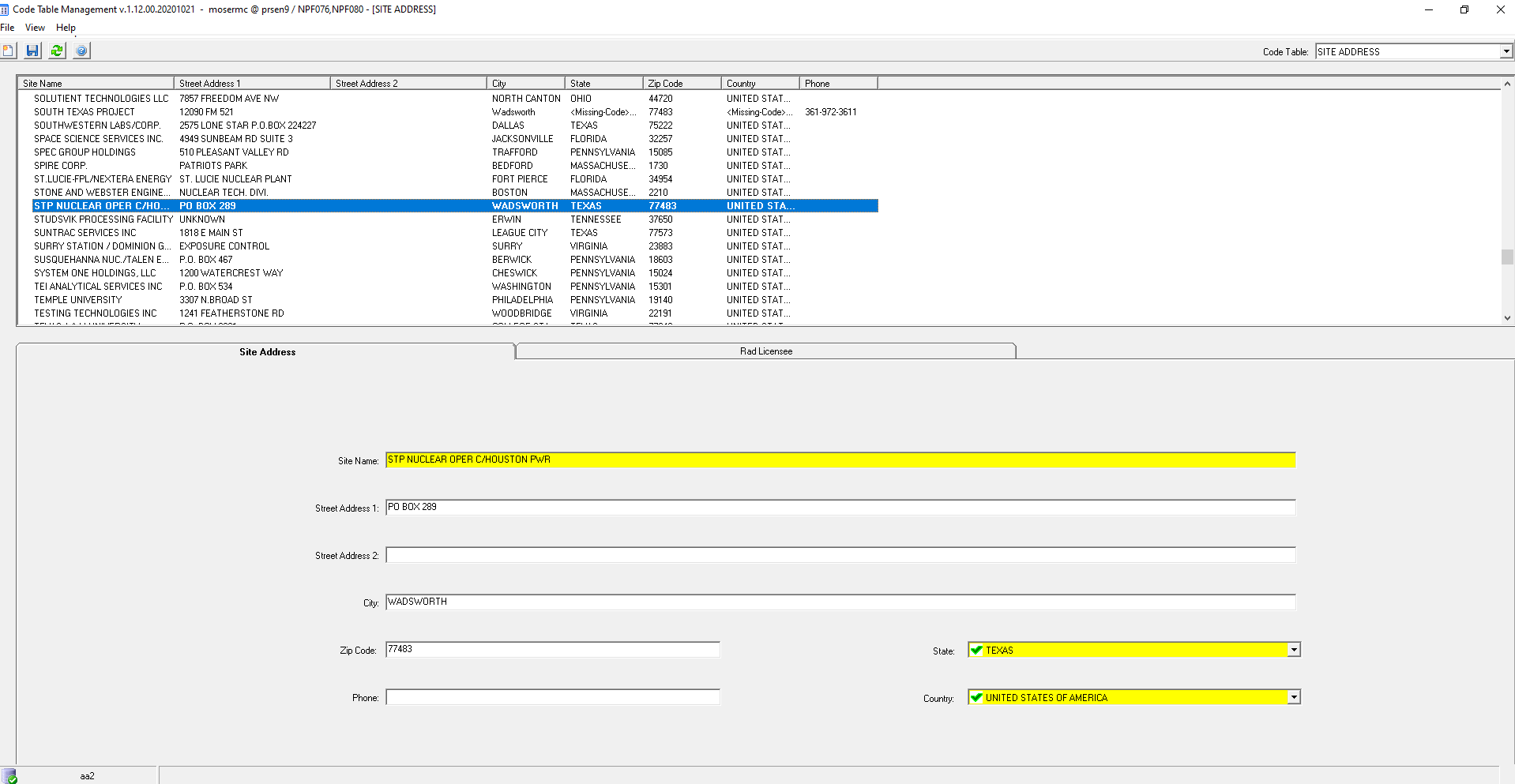
Task: Open the State dropdown showing TEXAS
Action: pyautogui.click(x=1294, y=650)
